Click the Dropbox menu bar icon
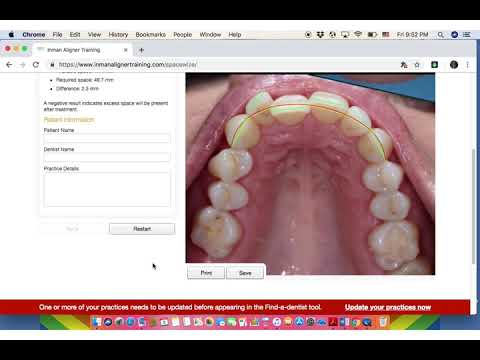Screen dimensions: 480x360 pos(320,35)
